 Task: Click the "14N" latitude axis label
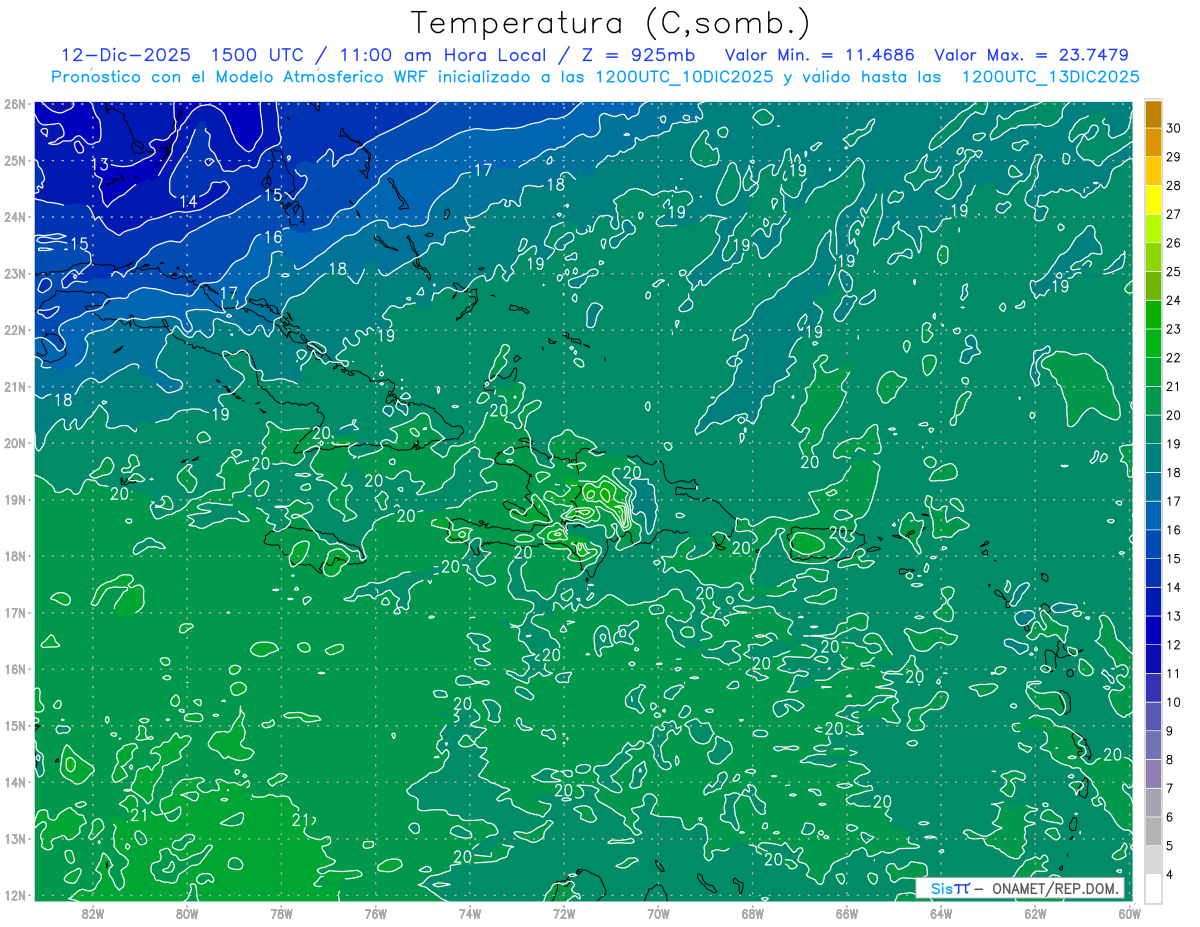coord(15,782)
